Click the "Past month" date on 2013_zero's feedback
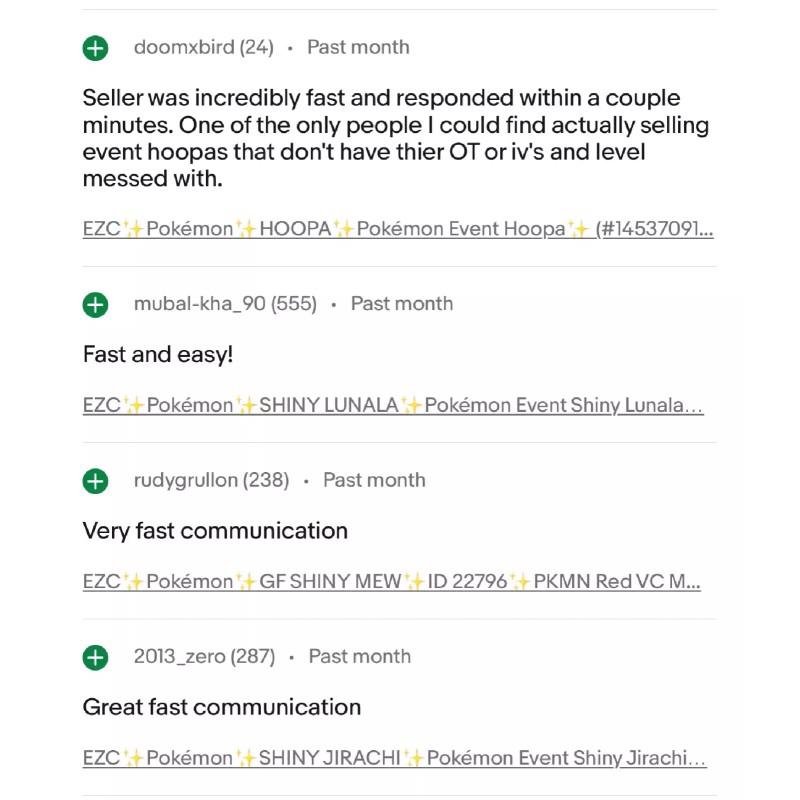 pos(360,656)
